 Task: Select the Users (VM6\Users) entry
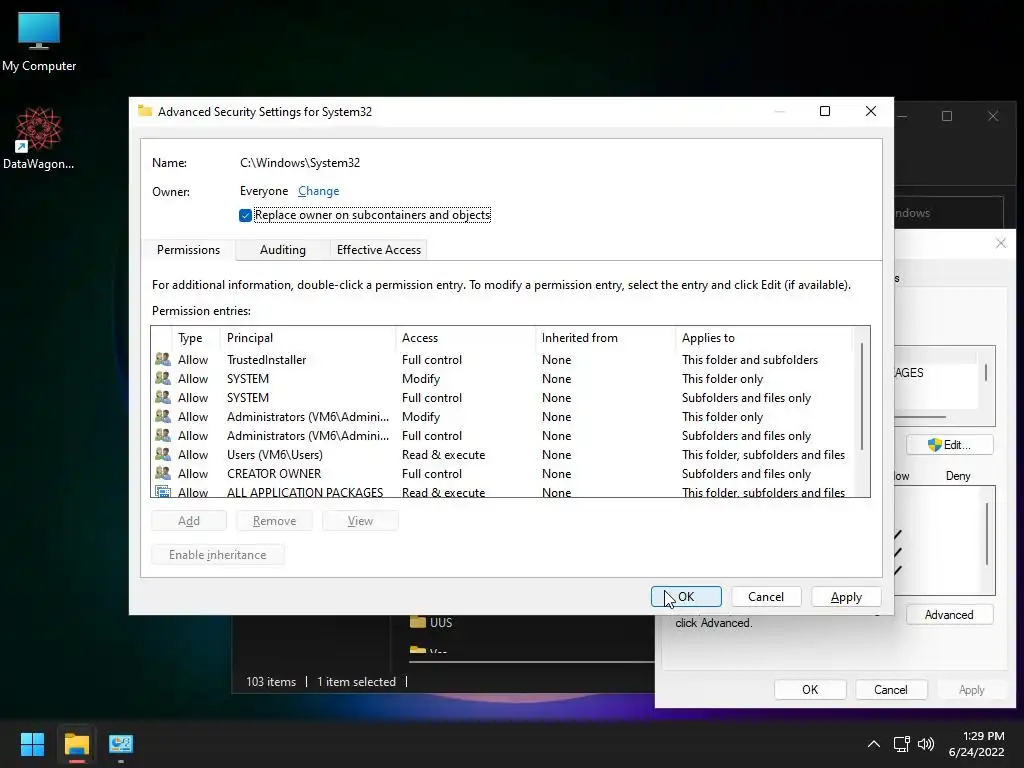click(503, 454)
